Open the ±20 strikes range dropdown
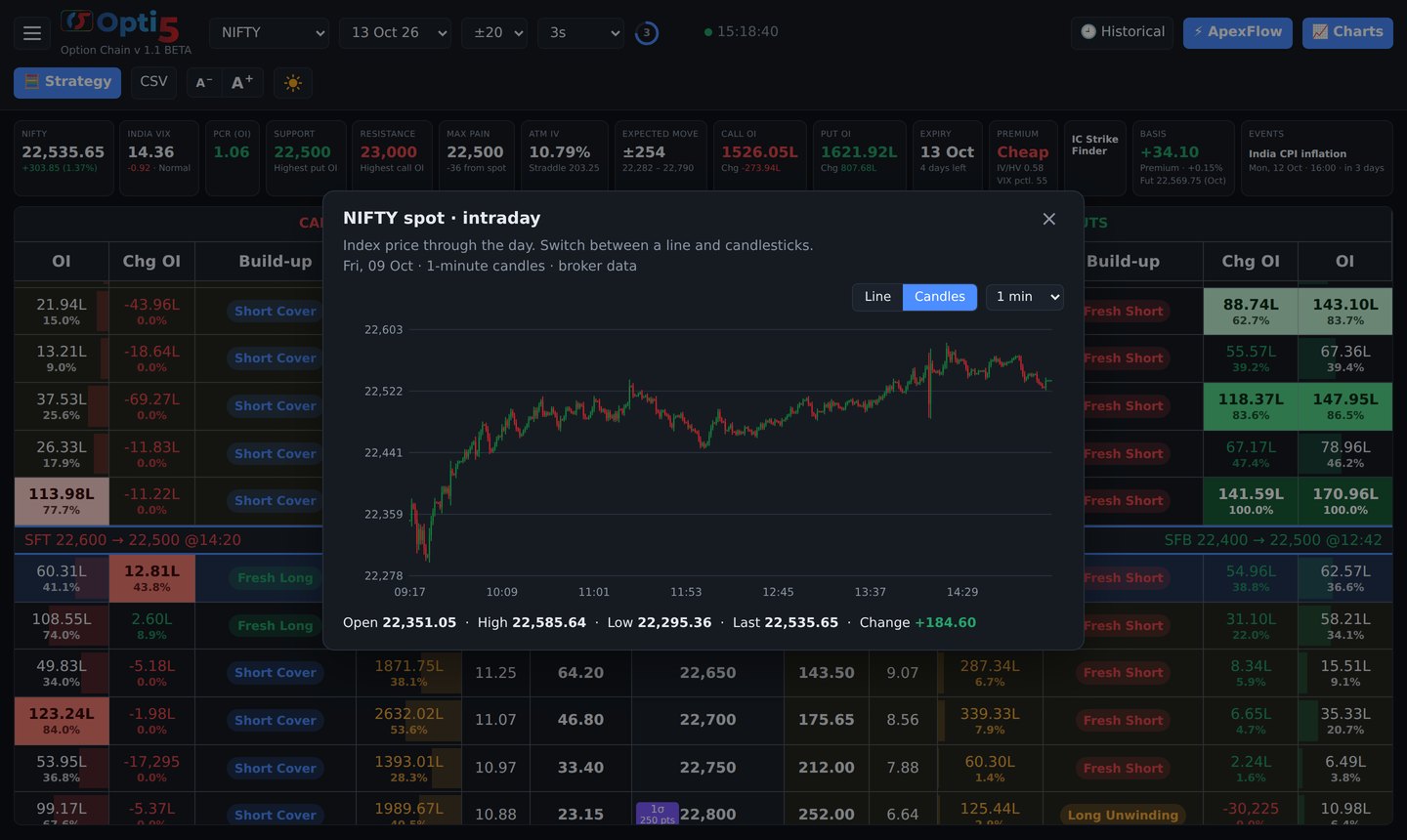The width and height of the screenshot is (1407, 840). [x=494, y=33]
